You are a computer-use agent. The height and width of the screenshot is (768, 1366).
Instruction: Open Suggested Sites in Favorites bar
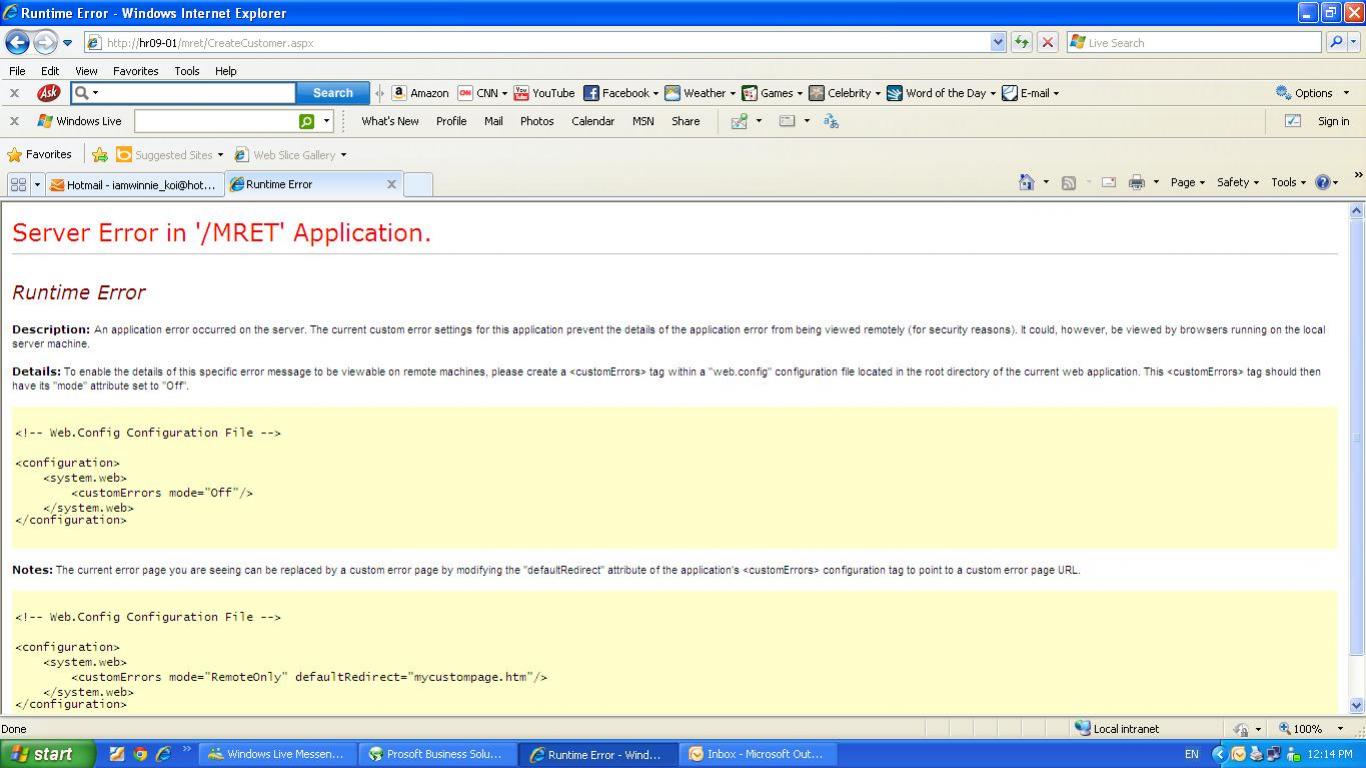169,155
